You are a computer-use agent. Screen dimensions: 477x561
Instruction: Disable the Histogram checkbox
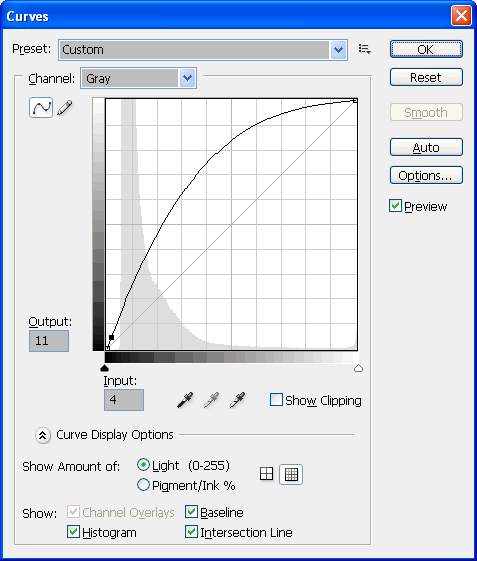(73, 532)
